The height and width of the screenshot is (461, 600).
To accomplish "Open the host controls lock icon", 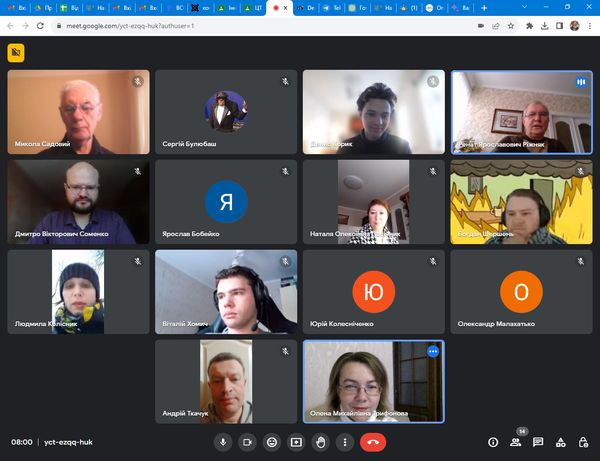I will (582, 442).
